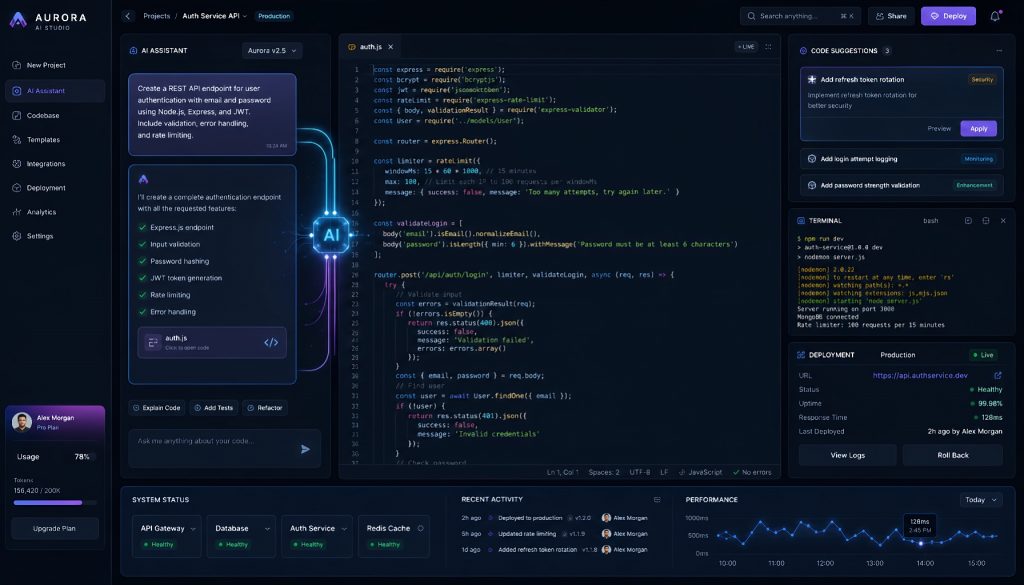Click the split terminal icon
Screen dimensions: 1024x585
point(985,221)
